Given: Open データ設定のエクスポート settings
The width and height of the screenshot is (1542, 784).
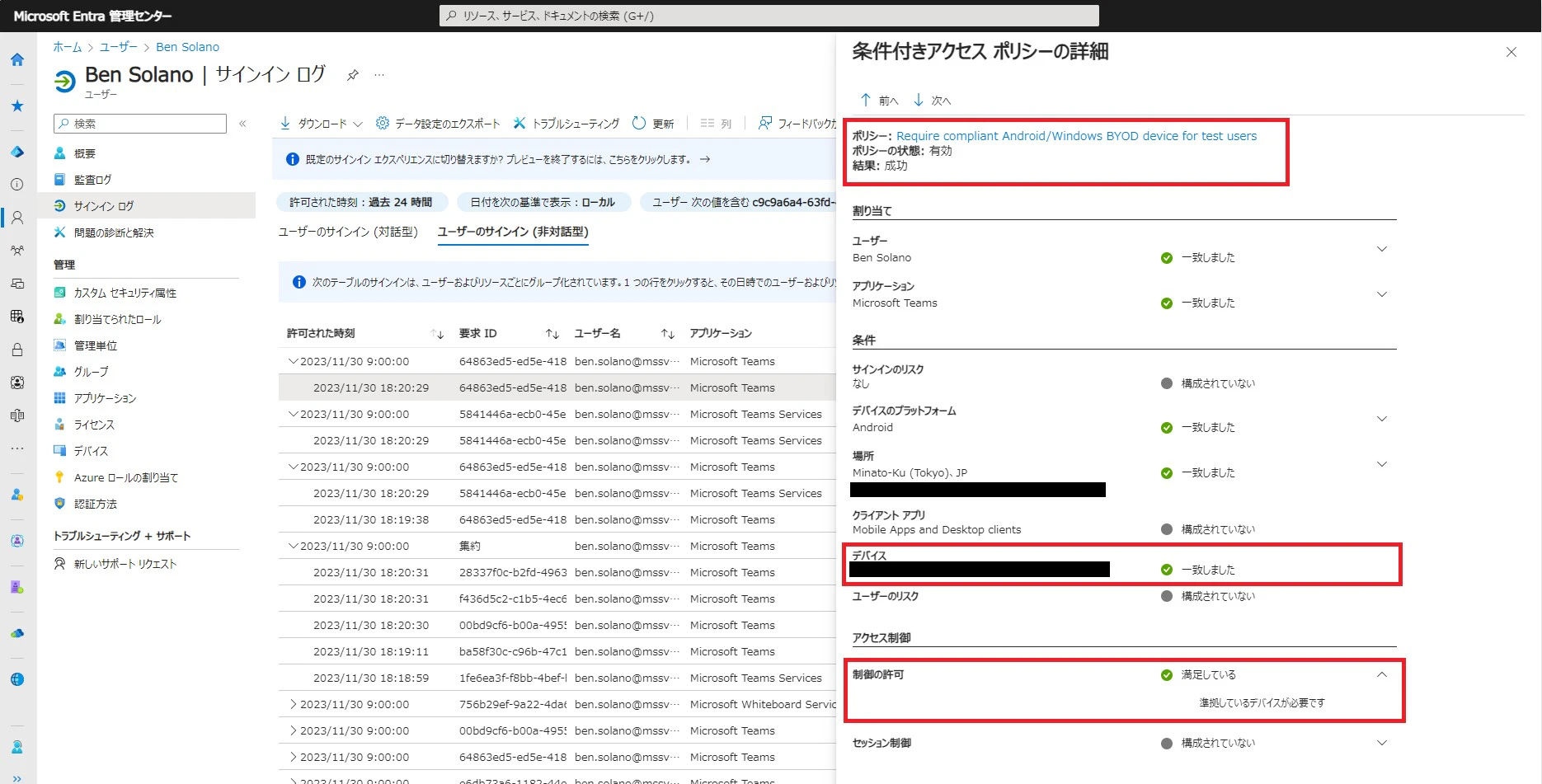Looking at the screenshot, I should tap(438, 124).
